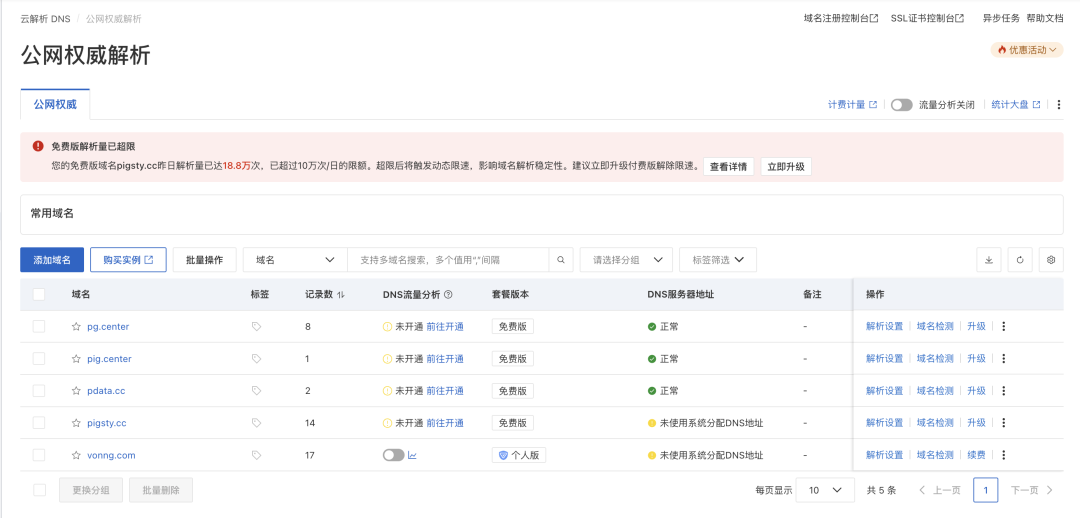Screen dimensions: 1080x518
Task: Check the pg.center row checkbox
Action: [x=39, y=327]
